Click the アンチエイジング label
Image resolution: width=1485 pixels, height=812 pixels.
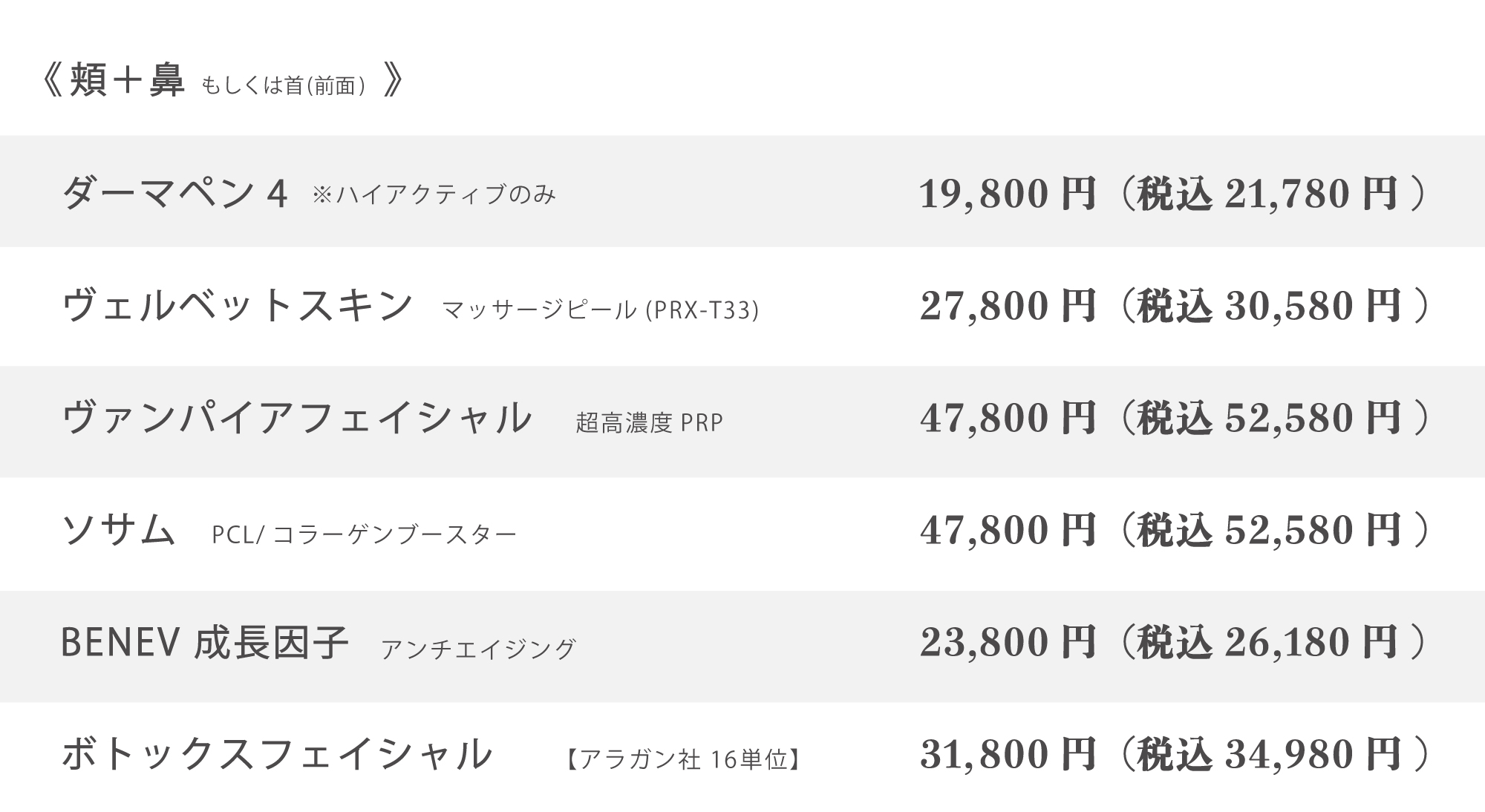coord(479,649)
